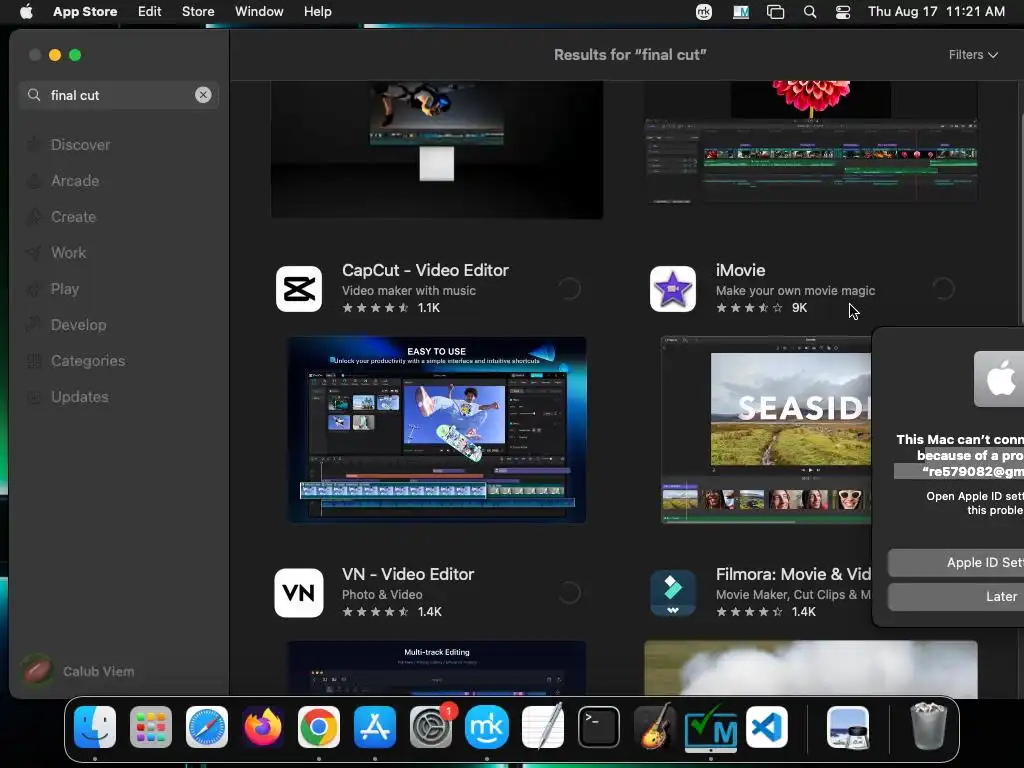This screenshot has width=1024, height=768.
Task: Launch Visual Studio Code from the Dock
Action: pos(767,727)
